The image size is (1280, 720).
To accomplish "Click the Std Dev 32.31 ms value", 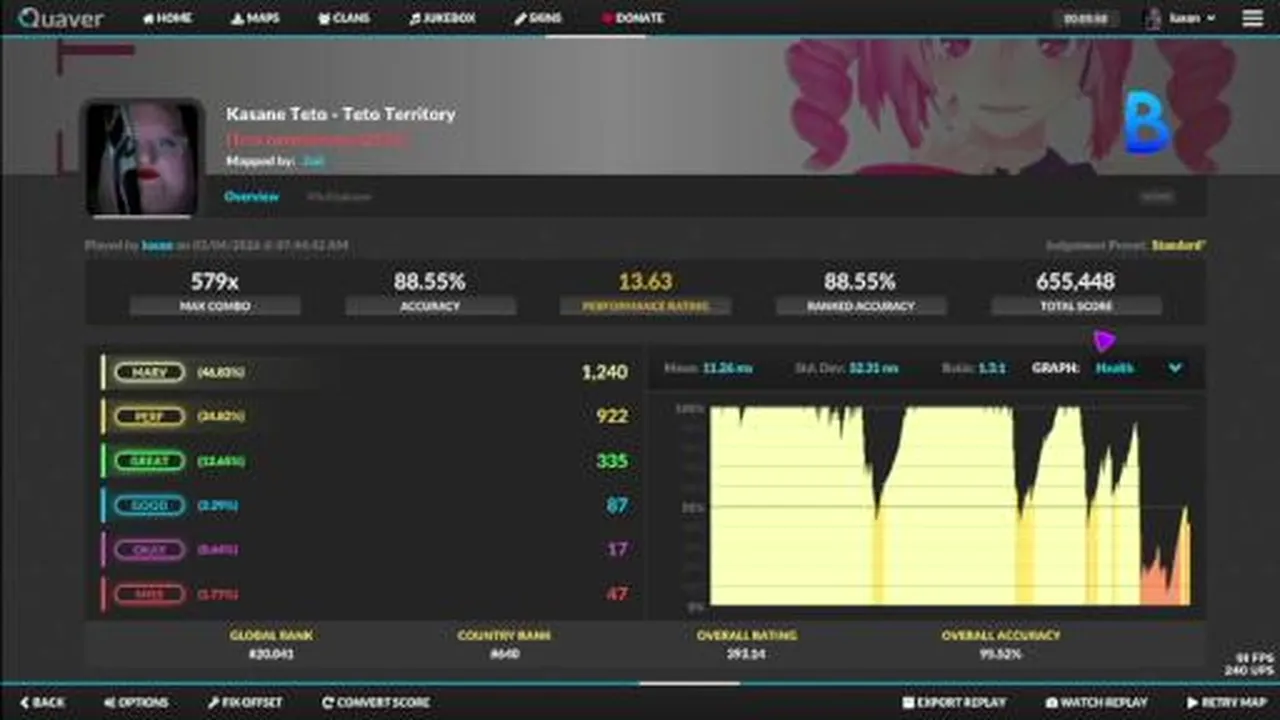I will 873,368.
